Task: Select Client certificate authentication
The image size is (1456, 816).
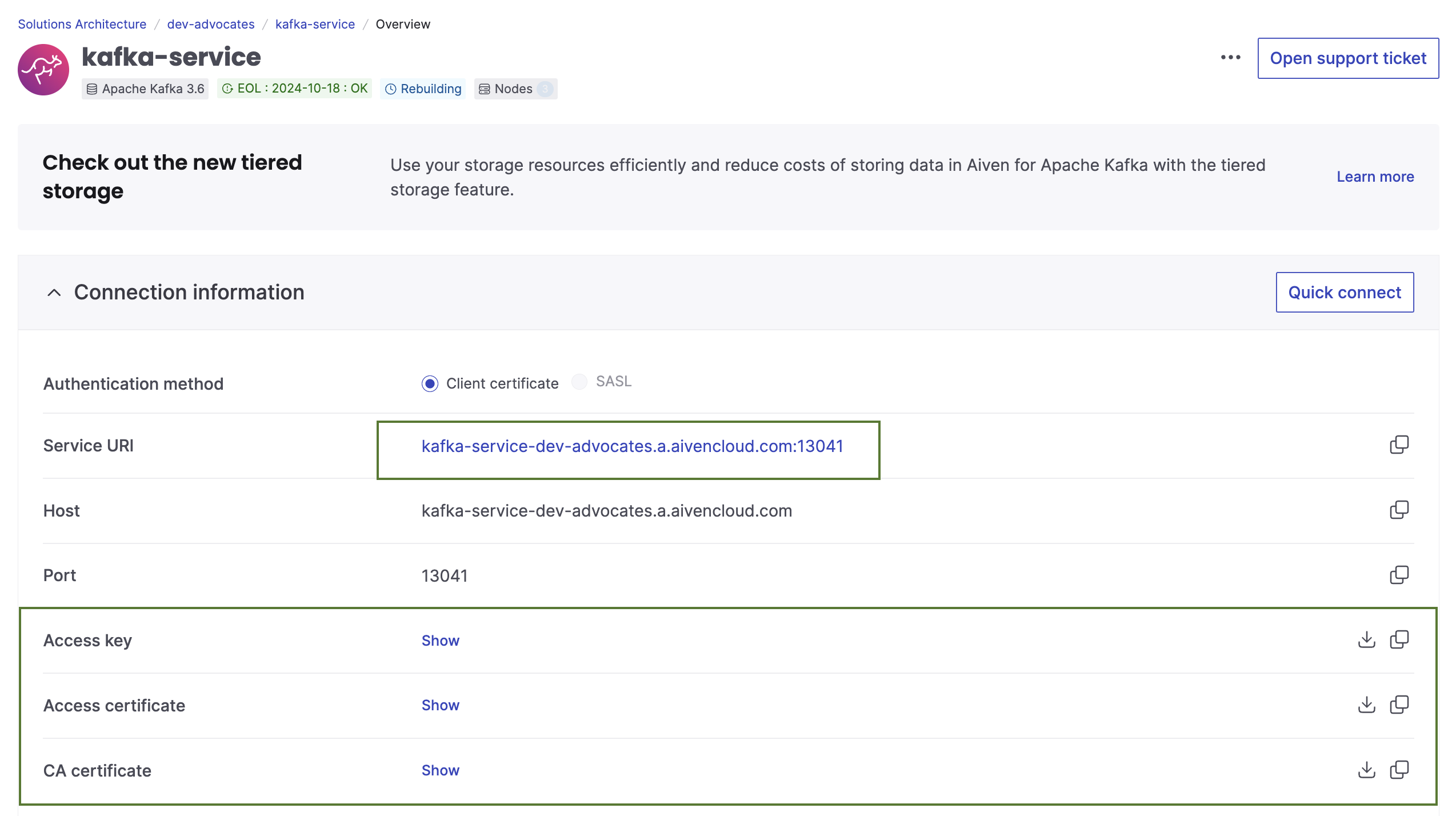Action: [x=429, y=383]
